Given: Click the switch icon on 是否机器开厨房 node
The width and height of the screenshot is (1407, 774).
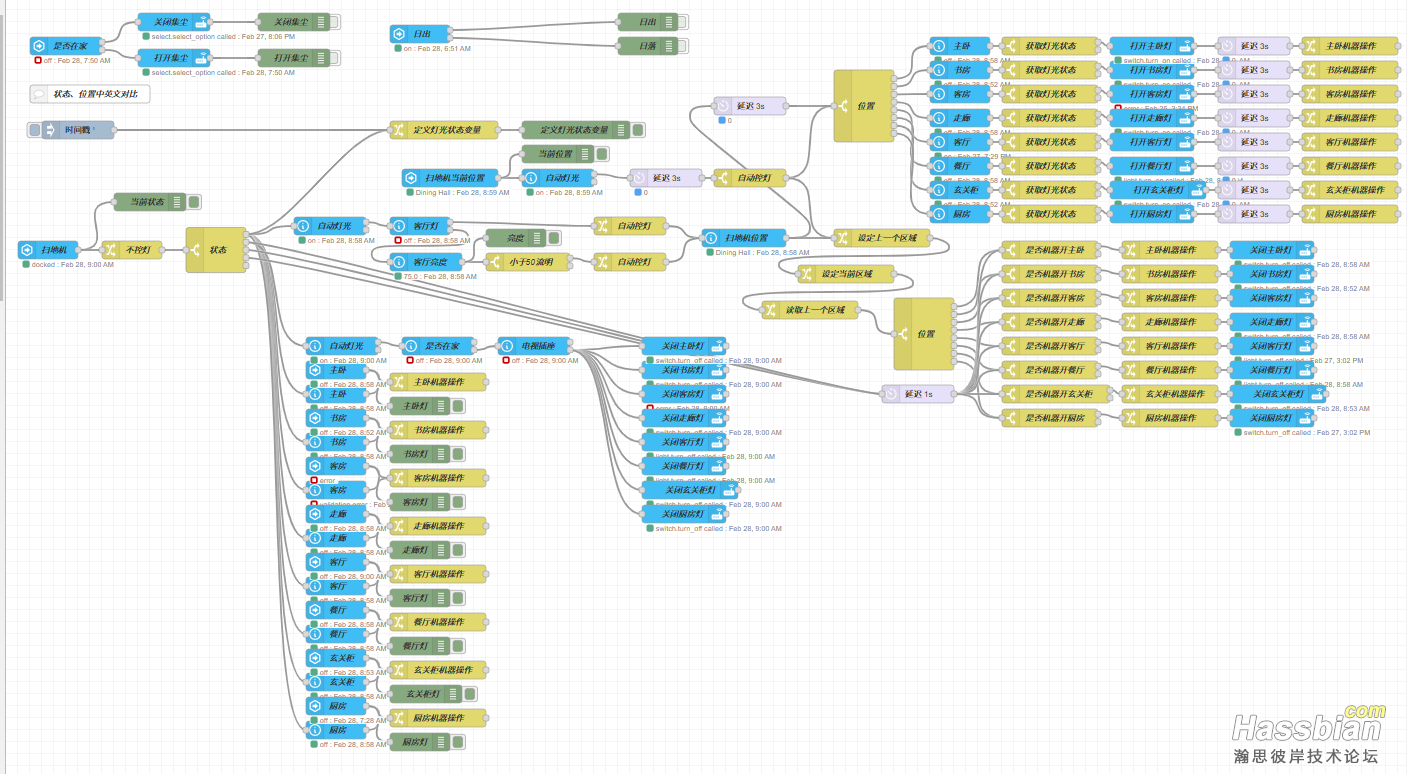Looking at the screenshot, I should [1010, 418].
